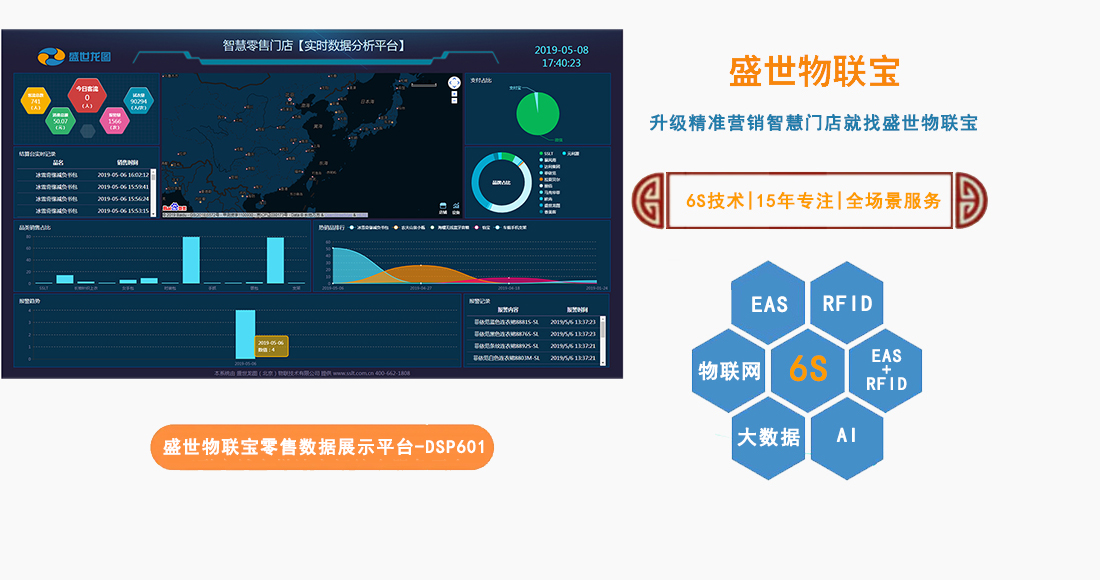
Task: Click the tallest bar in 品类销售占比 chart
Action: pos(191,259)
